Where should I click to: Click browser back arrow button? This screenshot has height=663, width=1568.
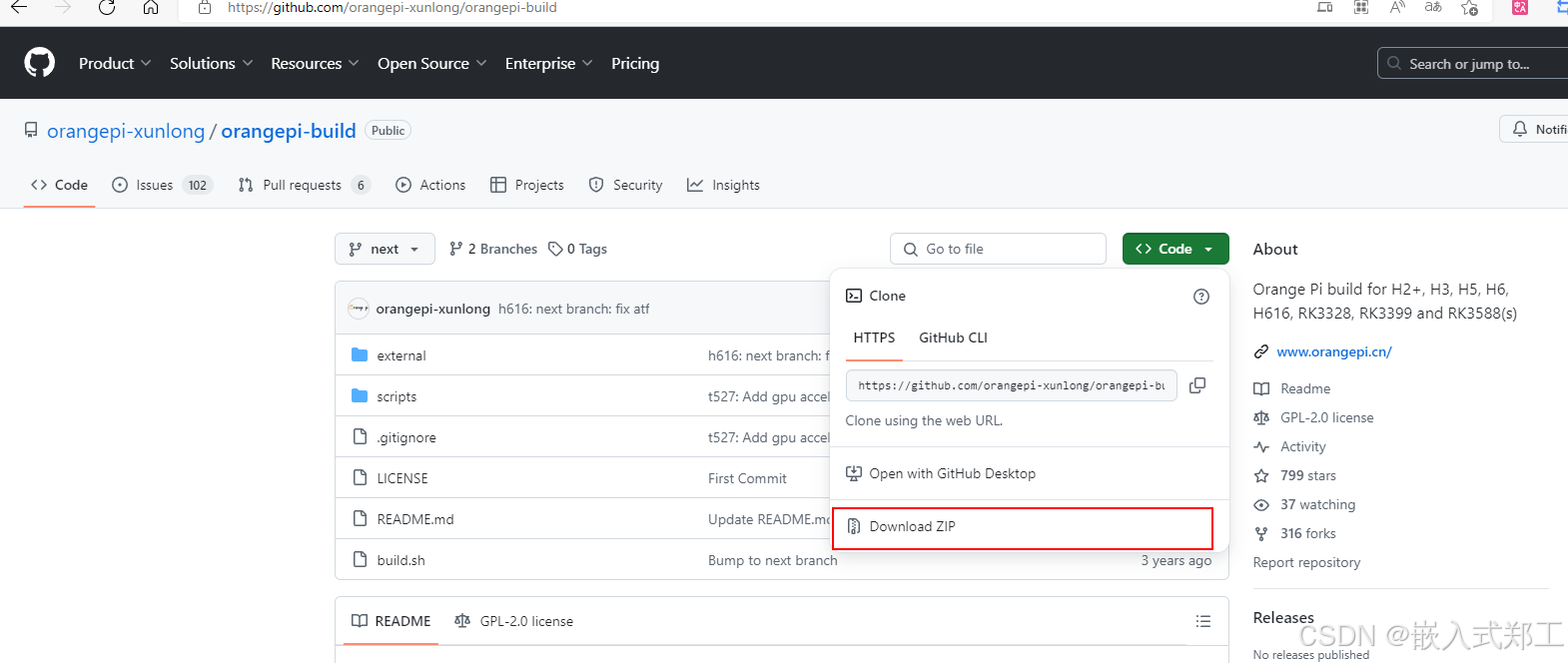(19, 8)
